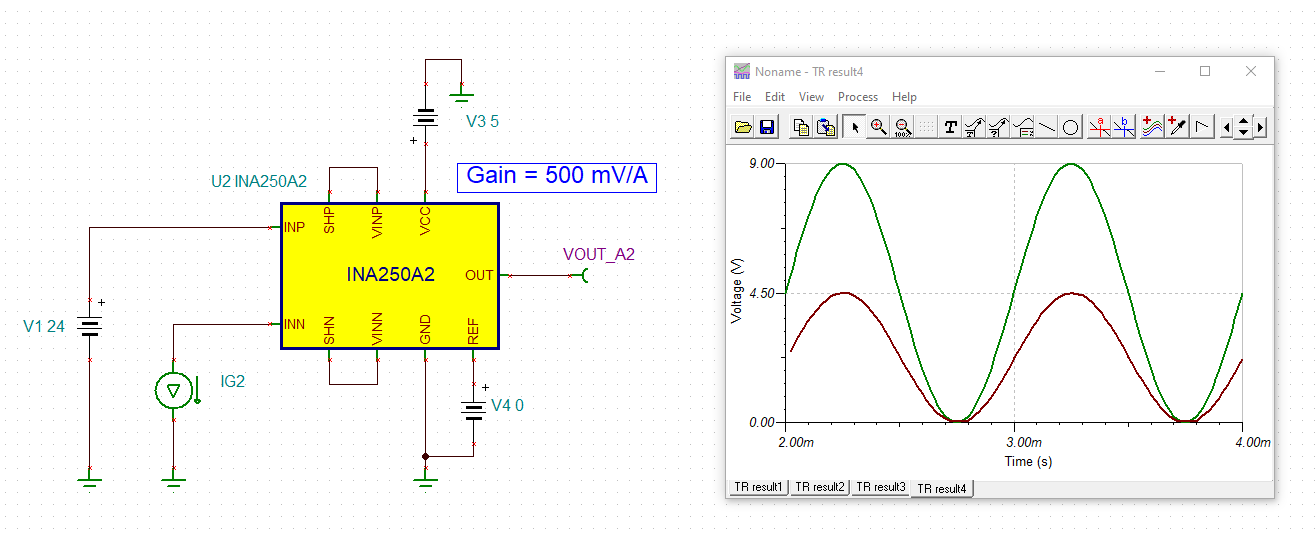1315x540 pixels.
Task: Minimize the TR result4 window
Action: 1160,72
